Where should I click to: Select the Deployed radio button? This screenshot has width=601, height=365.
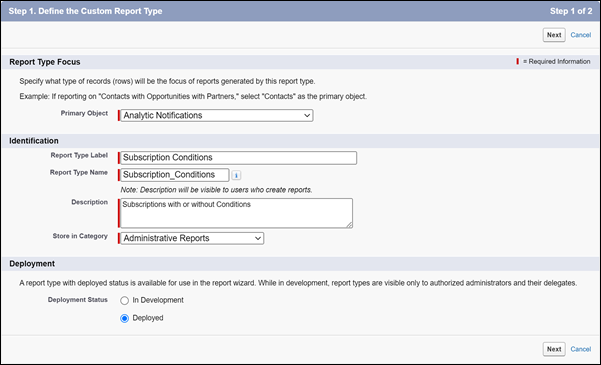(125, 318)
